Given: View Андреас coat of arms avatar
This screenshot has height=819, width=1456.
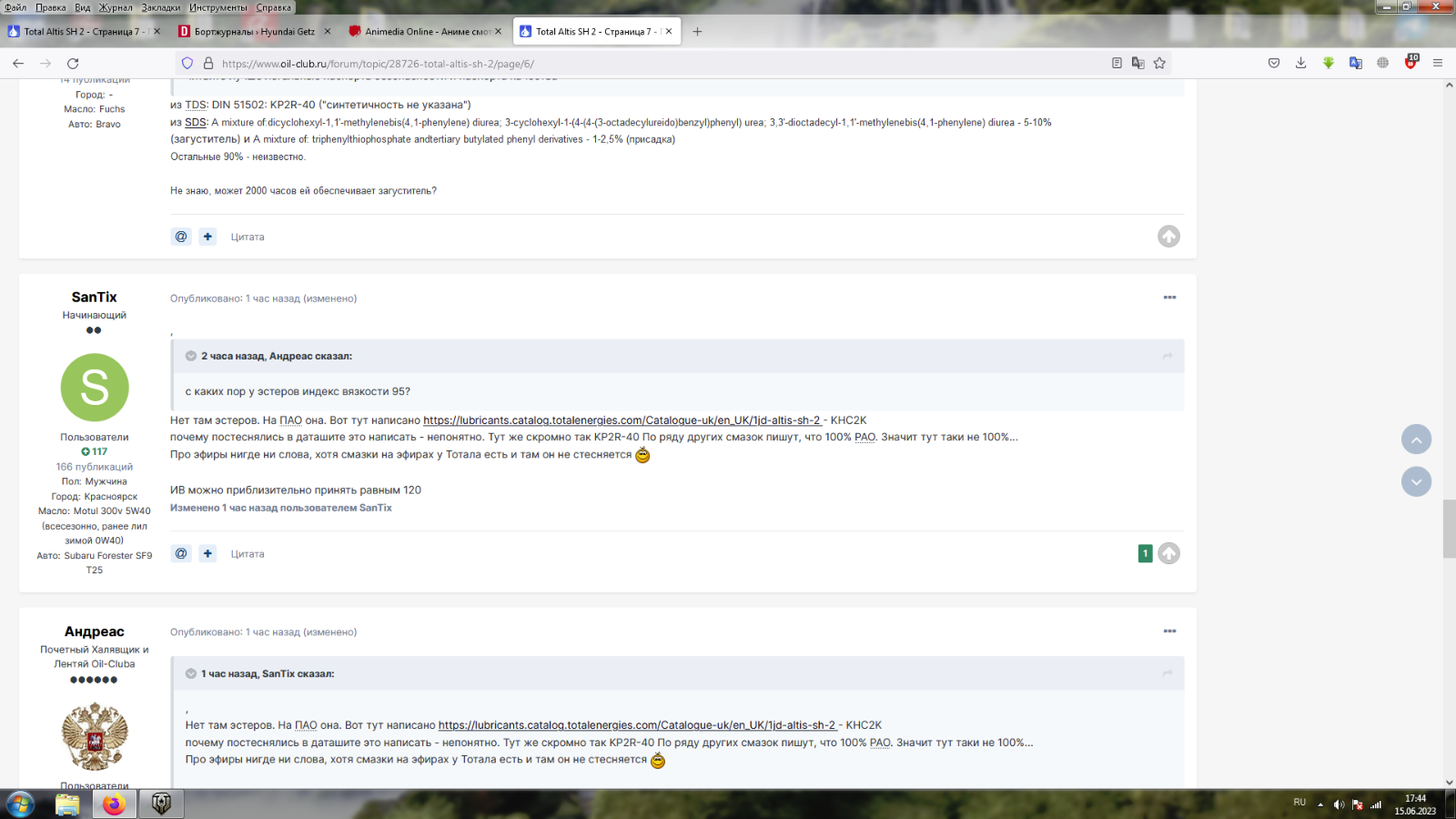Looking at the screenshot, I should tap(95, 736).
